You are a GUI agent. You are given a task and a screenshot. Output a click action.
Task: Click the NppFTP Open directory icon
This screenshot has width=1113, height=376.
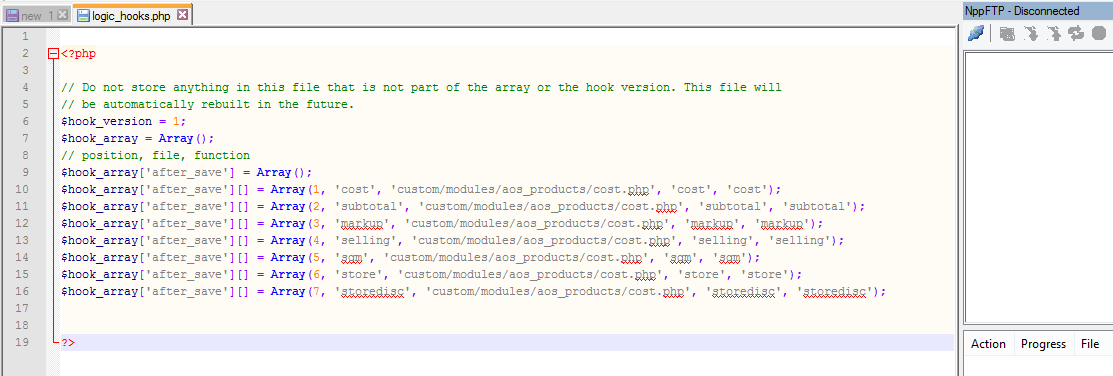[1007, 33]
